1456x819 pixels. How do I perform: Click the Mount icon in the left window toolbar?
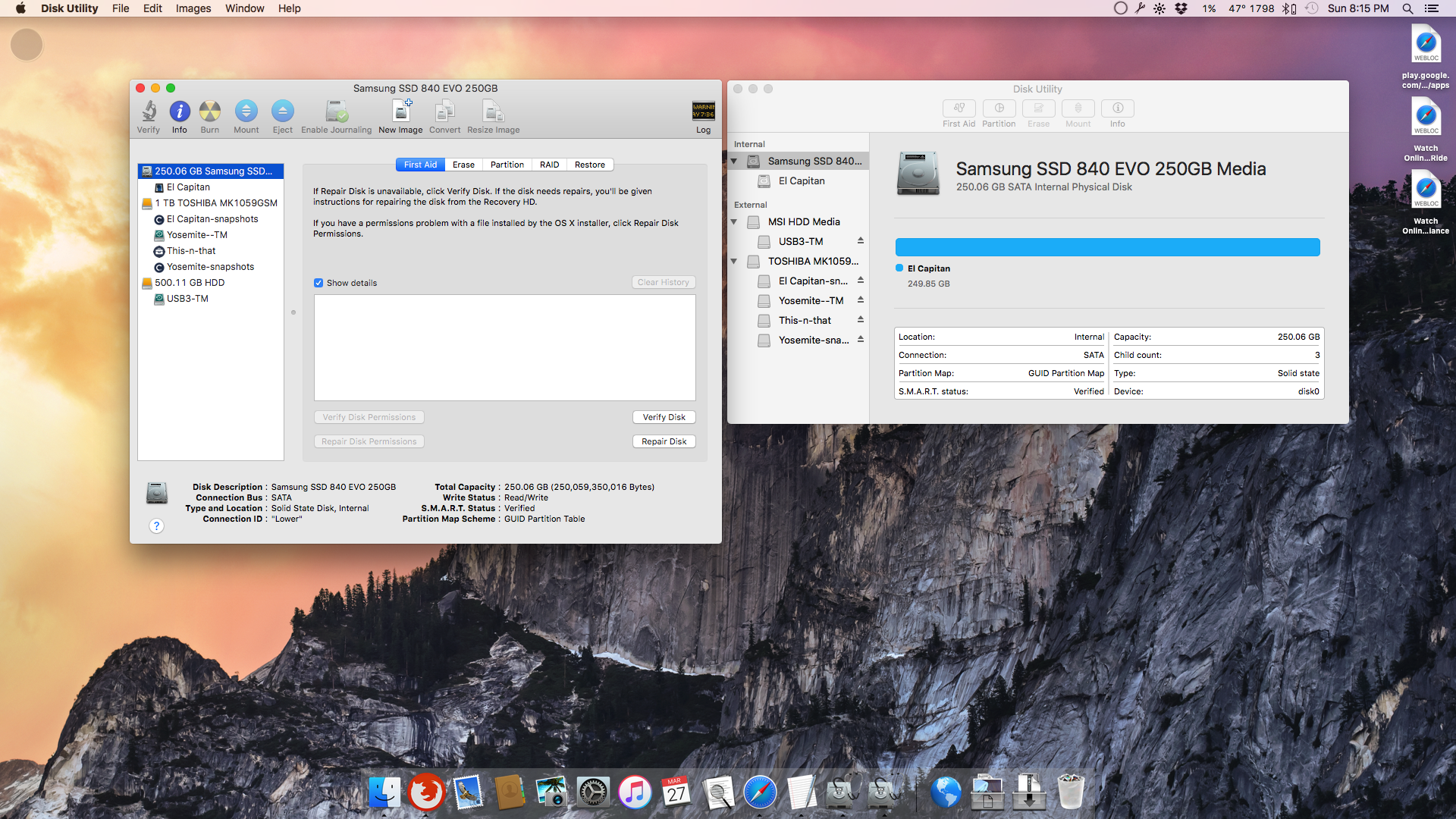point(246,111)
